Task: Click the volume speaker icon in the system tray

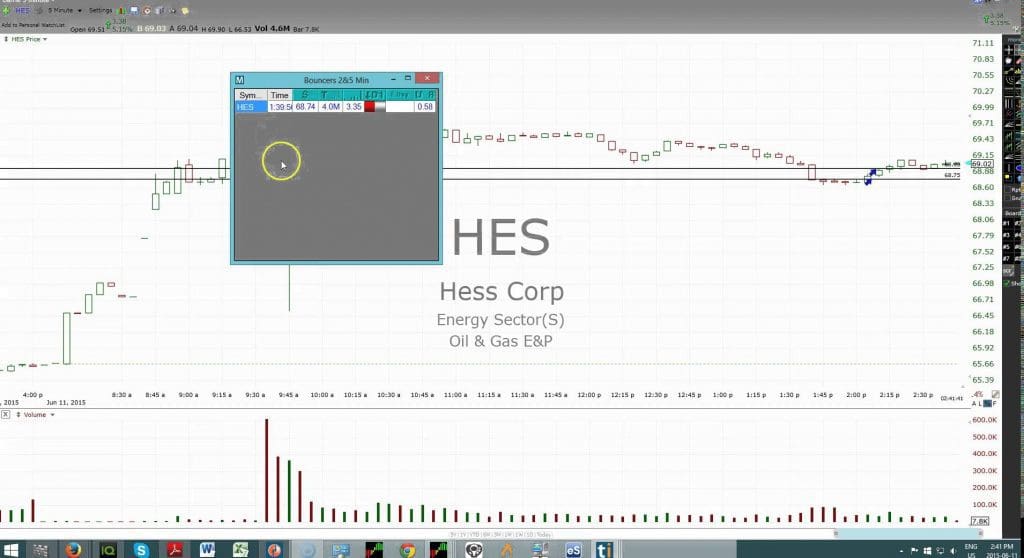Action: (x=953, y=551)
